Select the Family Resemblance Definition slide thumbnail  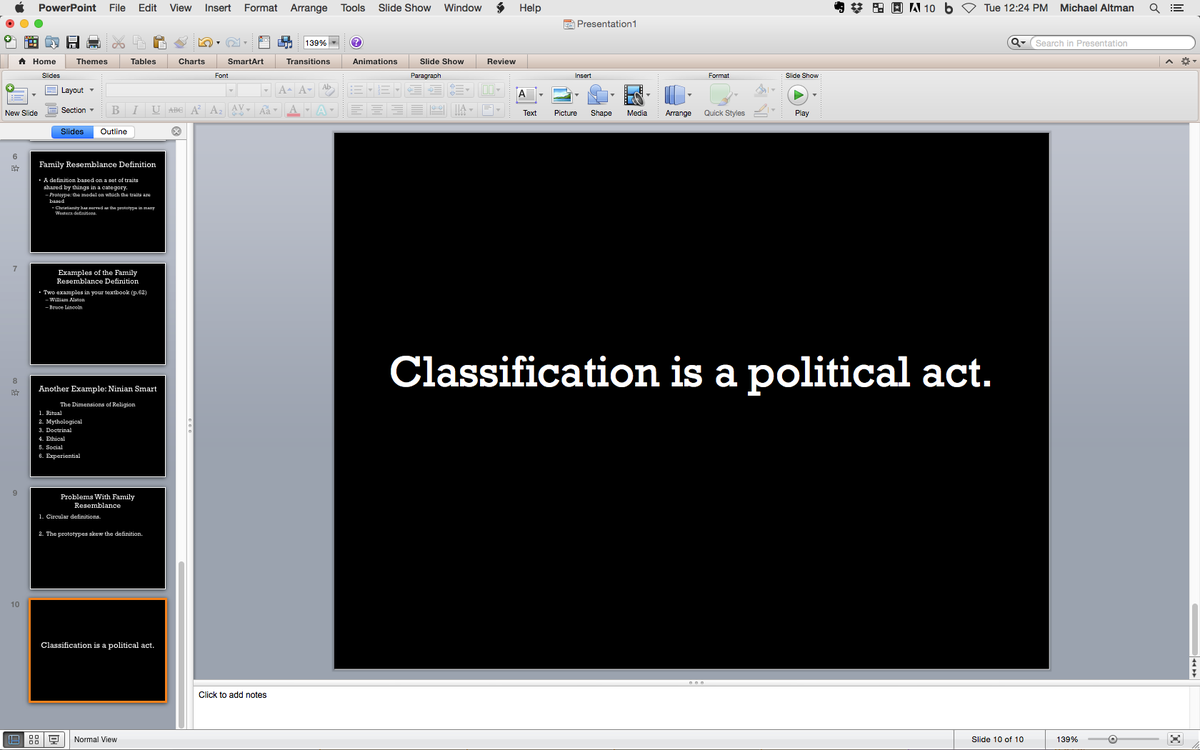click(98, 201)
